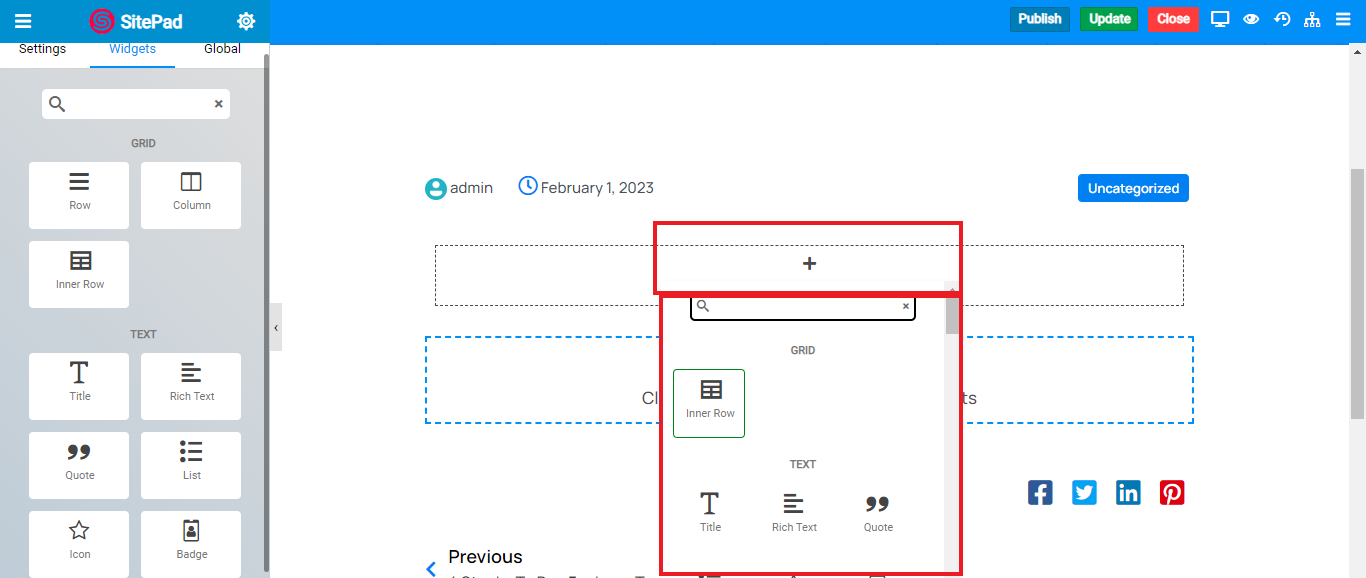This screenshot has width=1366, height=578.
Task: Clear the popup search with the x
Action: (906, 306)
